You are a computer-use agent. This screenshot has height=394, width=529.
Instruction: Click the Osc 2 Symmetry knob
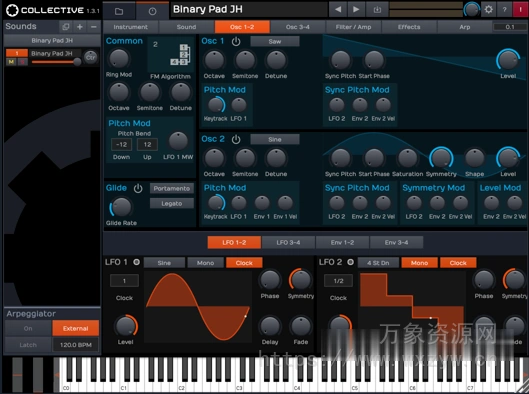[441, 158]
